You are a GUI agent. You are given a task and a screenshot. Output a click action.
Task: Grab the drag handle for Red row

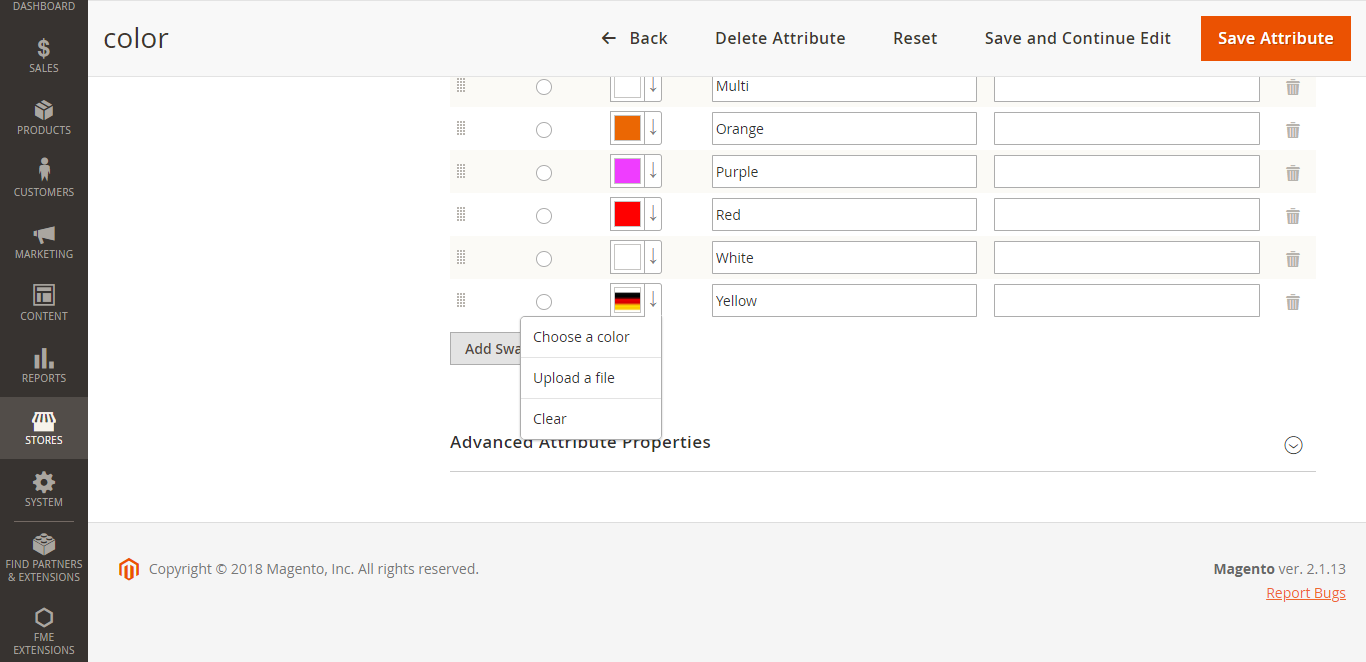pyautogui.click(x=461, y=214)
